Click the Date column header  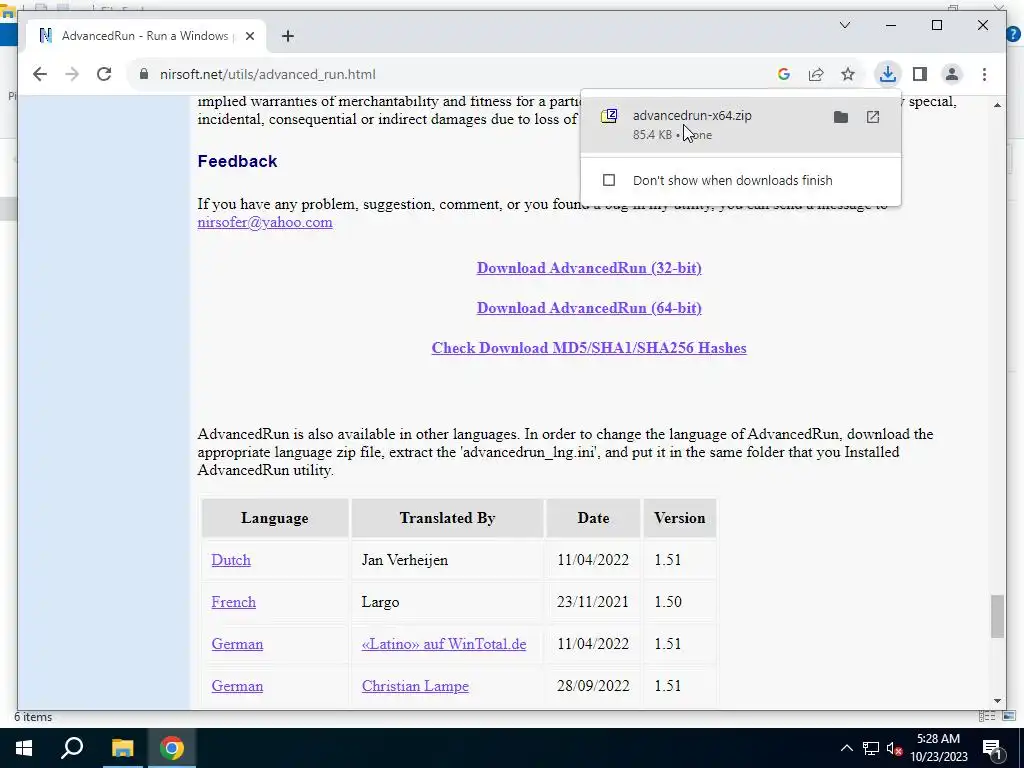[x=593, y=518]
